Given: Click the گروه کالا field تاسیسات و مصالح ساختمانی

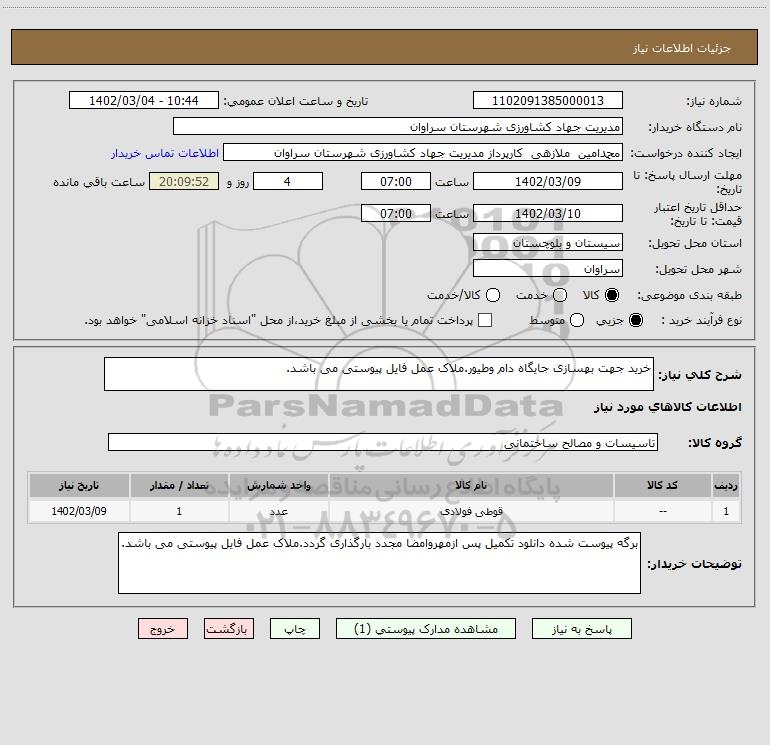Looking at the screenshot, I should point(383,442).
